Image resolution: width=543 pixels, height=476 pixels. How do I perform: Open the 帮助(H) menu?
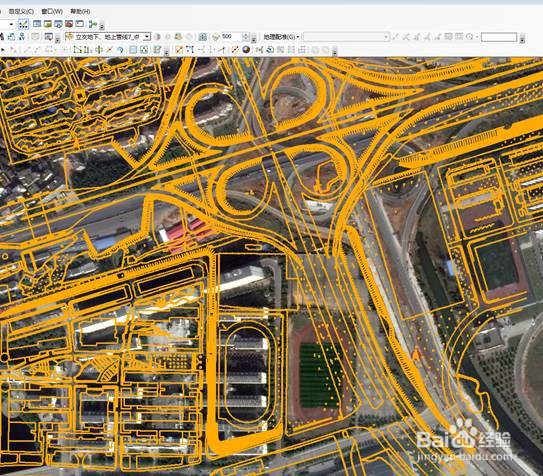click(80, 11)
